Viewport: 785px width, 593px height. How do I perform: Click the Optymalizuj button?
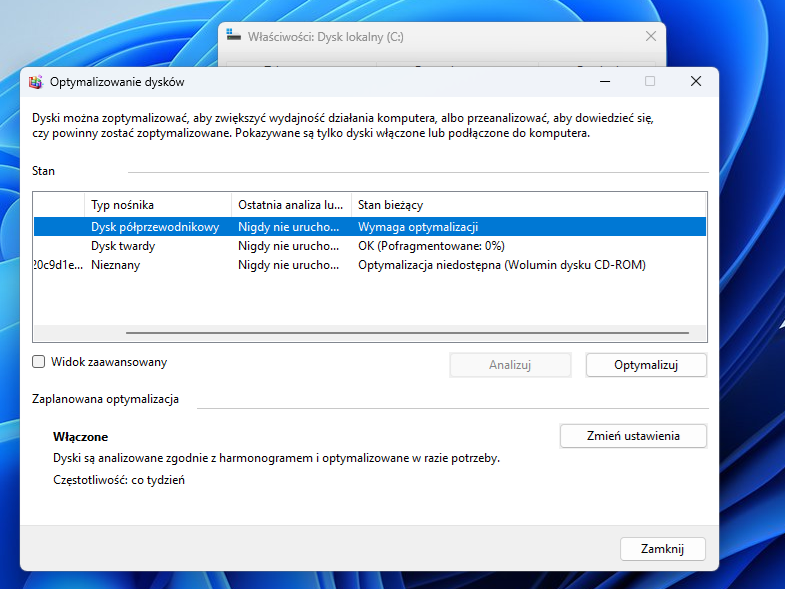tap(646, 365)
